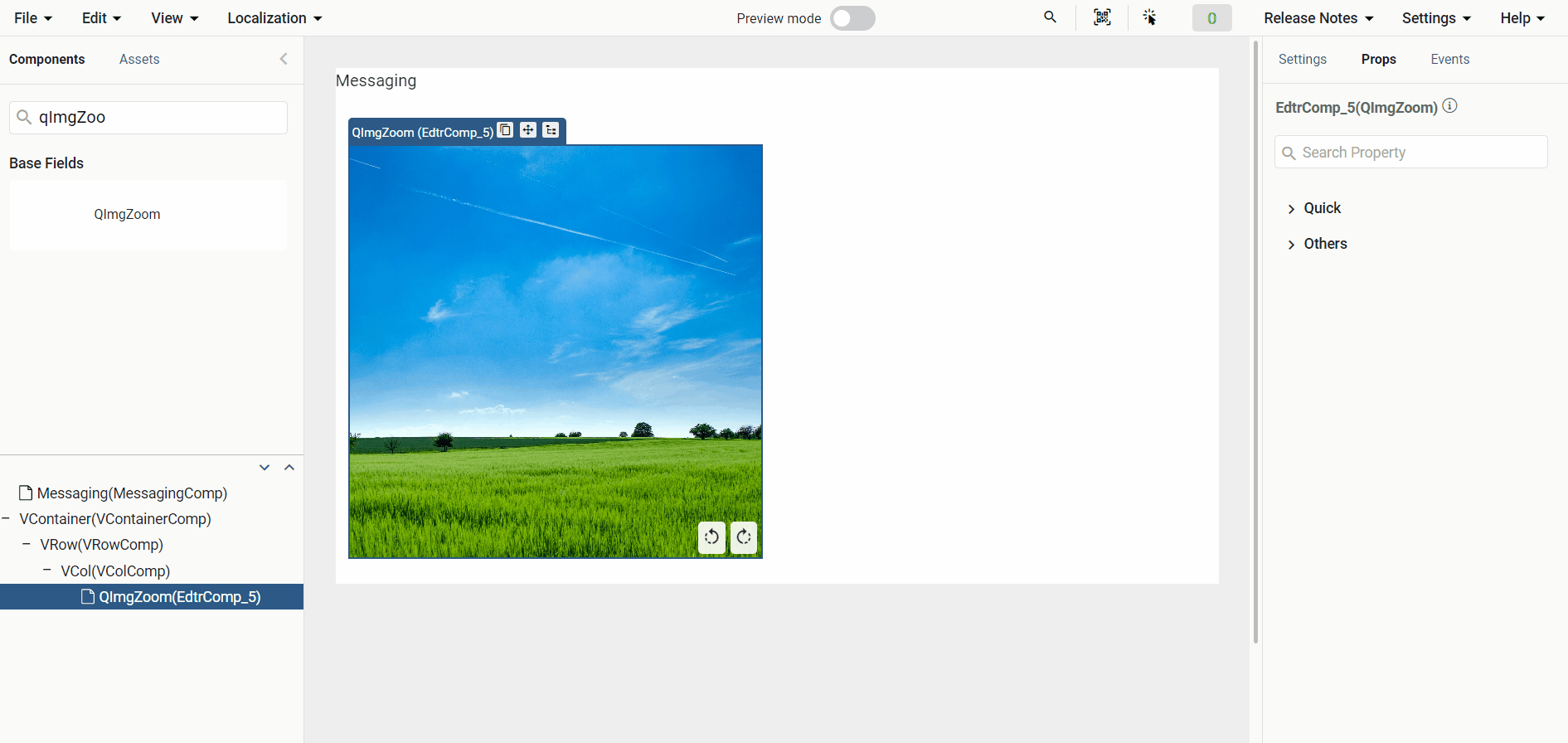
Task: Rotate the image counter-clockwise
Action: click(x=711, y=537)
